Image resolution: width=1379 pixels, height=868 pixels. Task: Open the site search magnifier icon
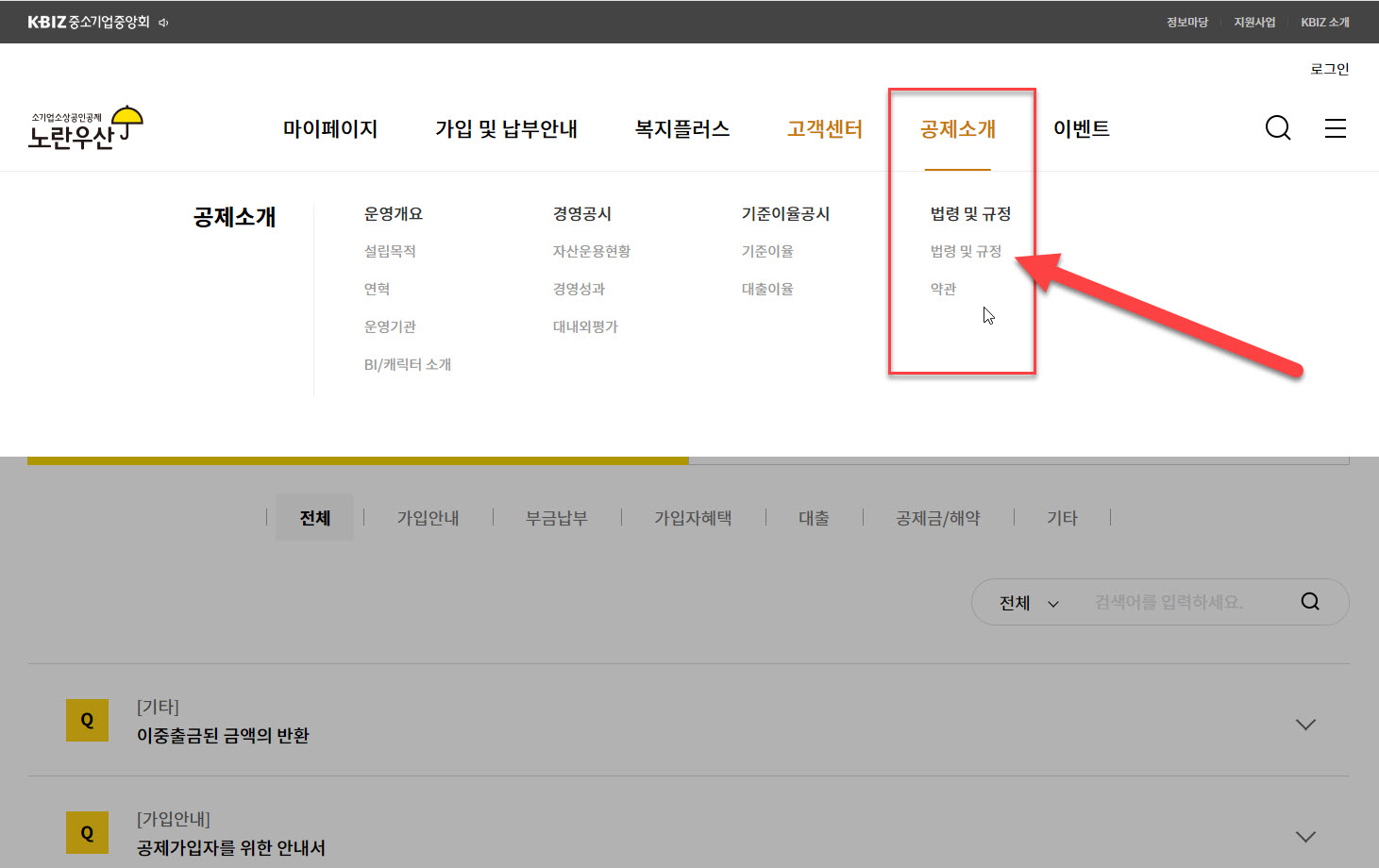(x=1278, y=128)
